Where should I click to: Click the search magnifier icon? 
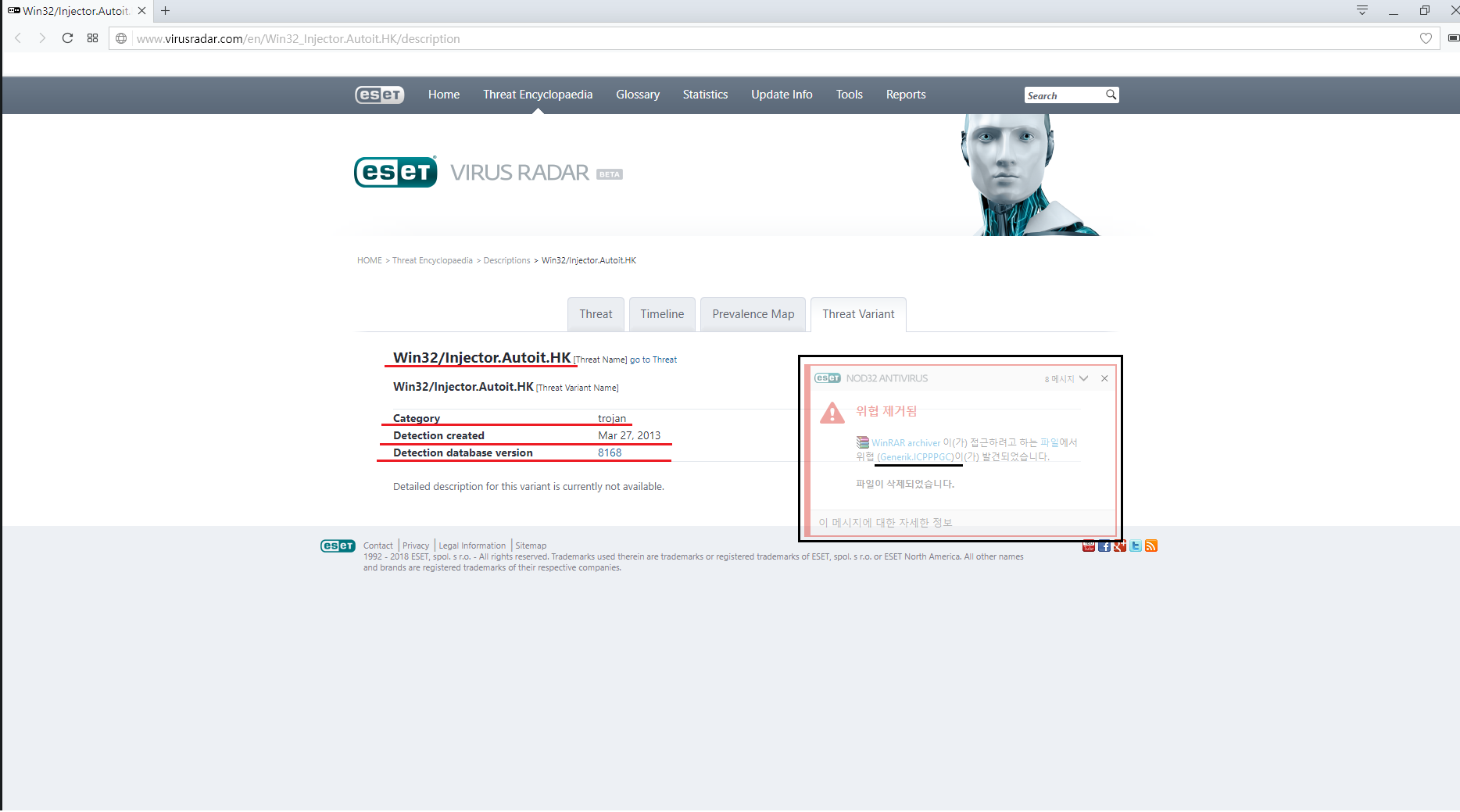(1111, 95)
